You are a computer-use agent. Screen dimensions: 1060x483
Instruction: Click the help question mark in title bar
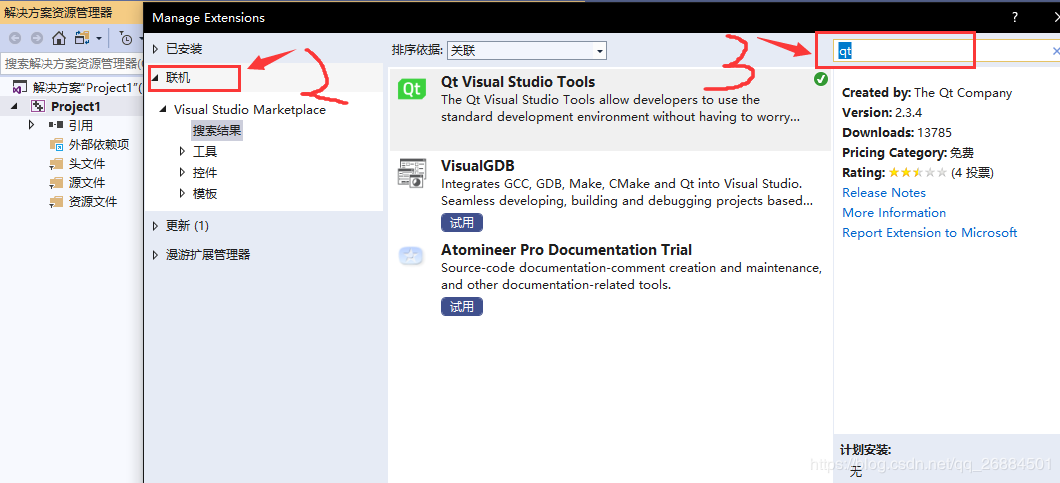1015,18
